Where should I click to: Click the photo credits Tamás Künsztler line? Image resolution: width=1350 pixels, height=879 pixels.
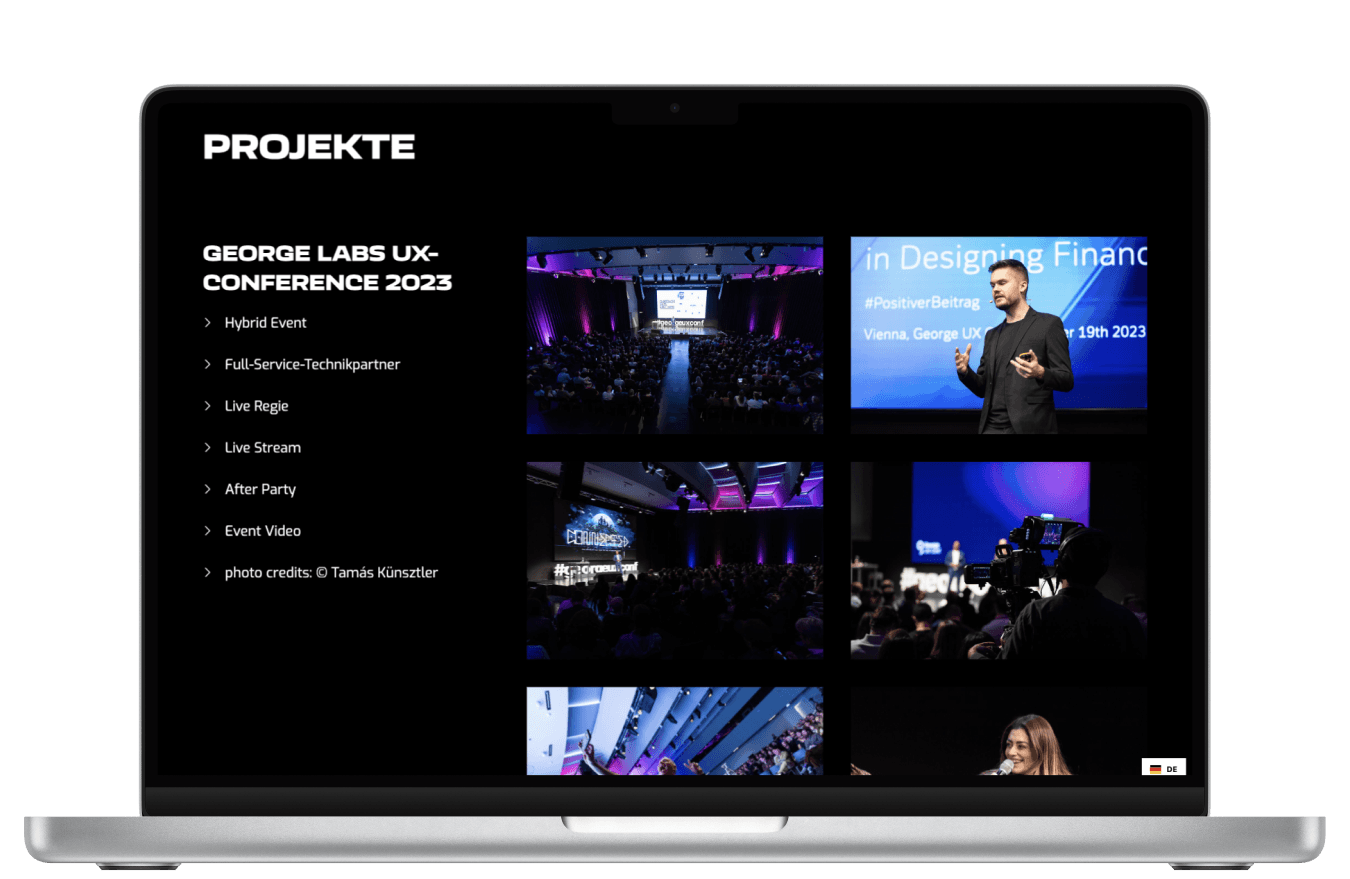pyautogui.click(x=331, y=573)
